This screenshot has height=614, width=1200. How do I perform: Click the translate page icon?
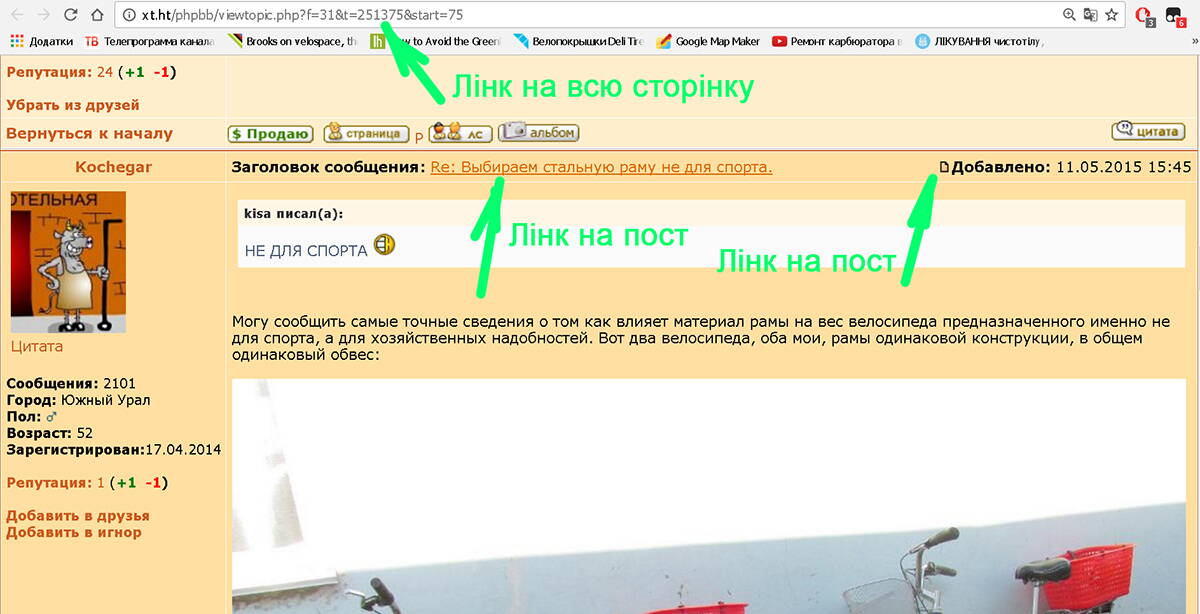[x=1090, y=15]
